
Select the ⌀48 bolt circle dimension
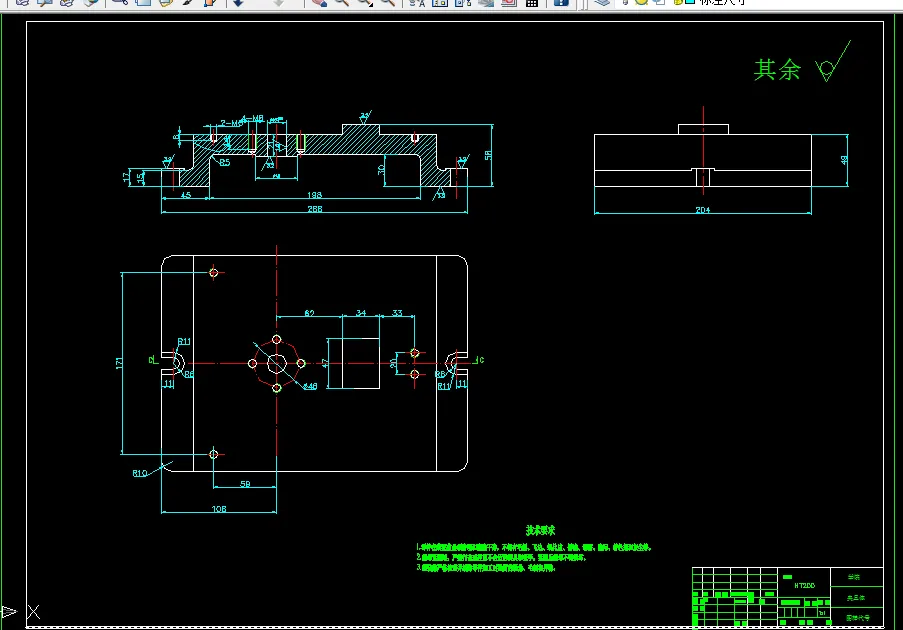pyautogui.click(x=310, y=386)
